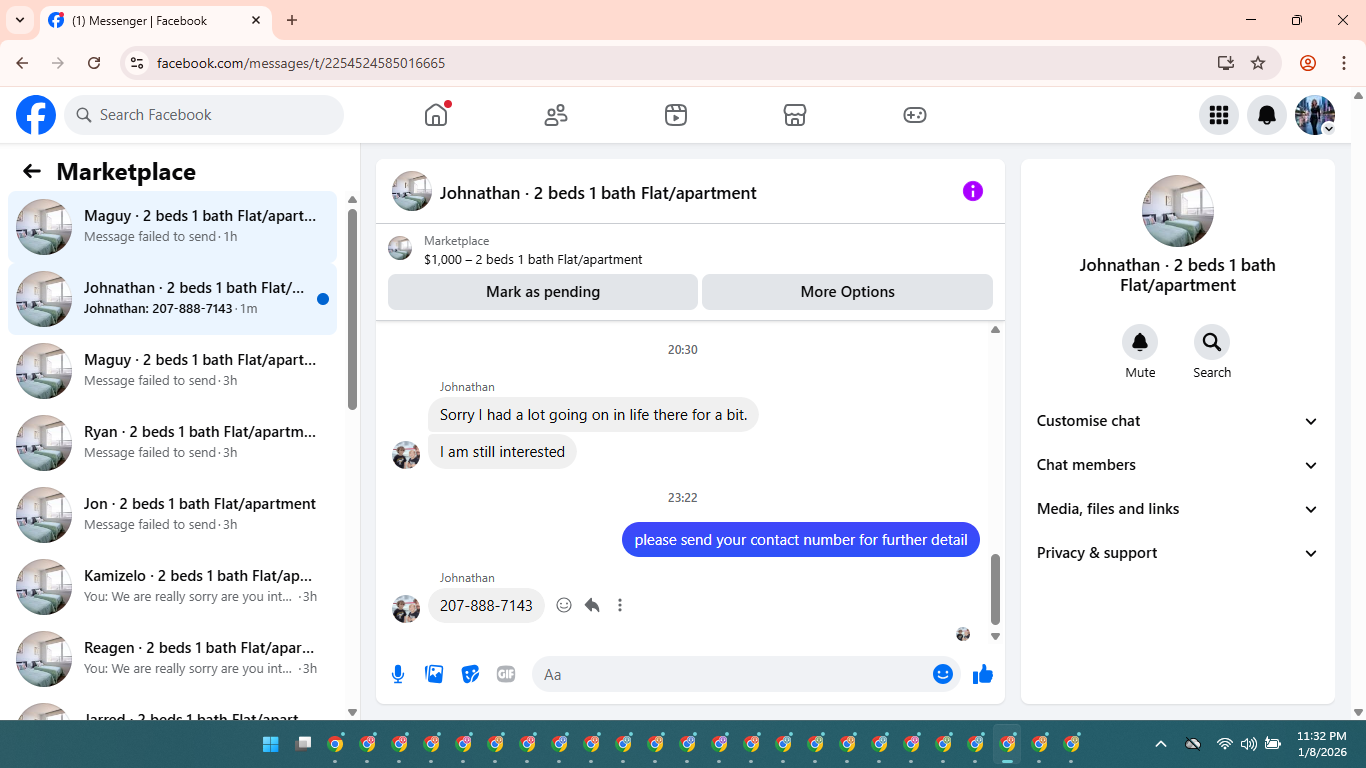Click the address bar URL

coord(301,63)
